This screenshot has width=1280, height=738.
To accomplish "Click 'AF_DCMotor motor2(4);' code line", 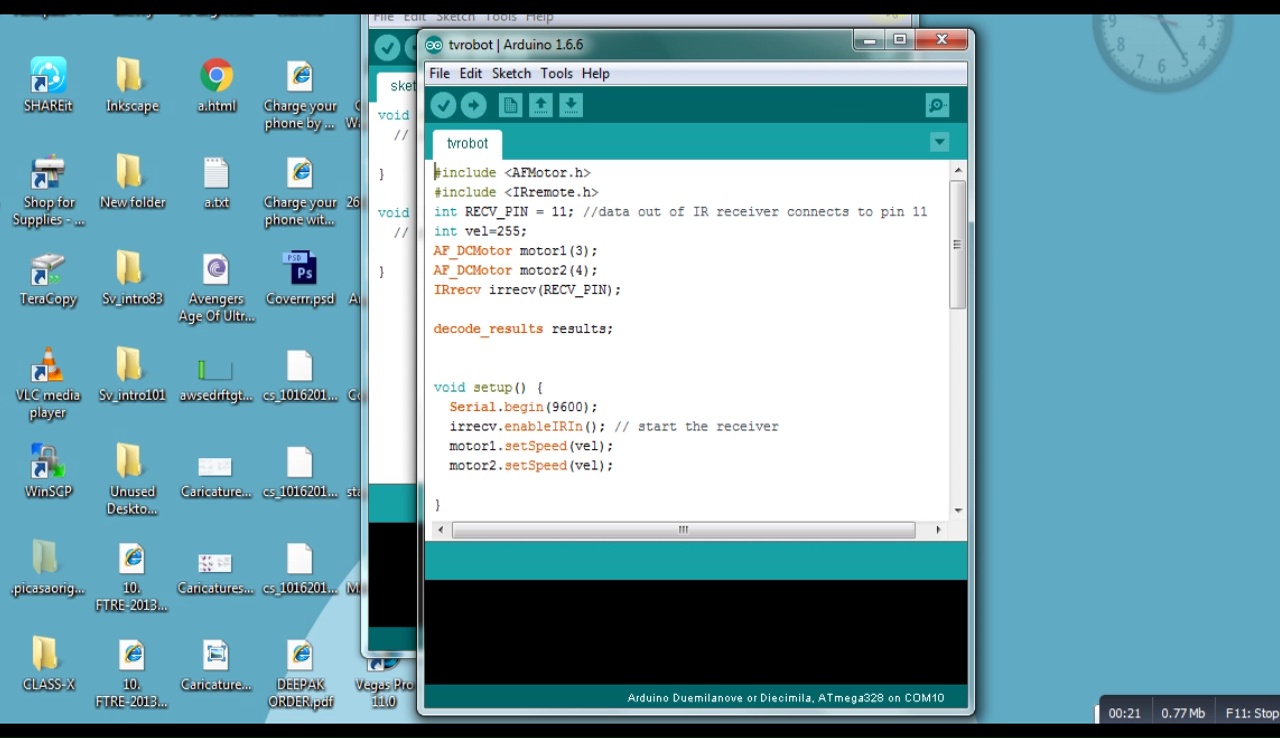I will pos(515,270).
